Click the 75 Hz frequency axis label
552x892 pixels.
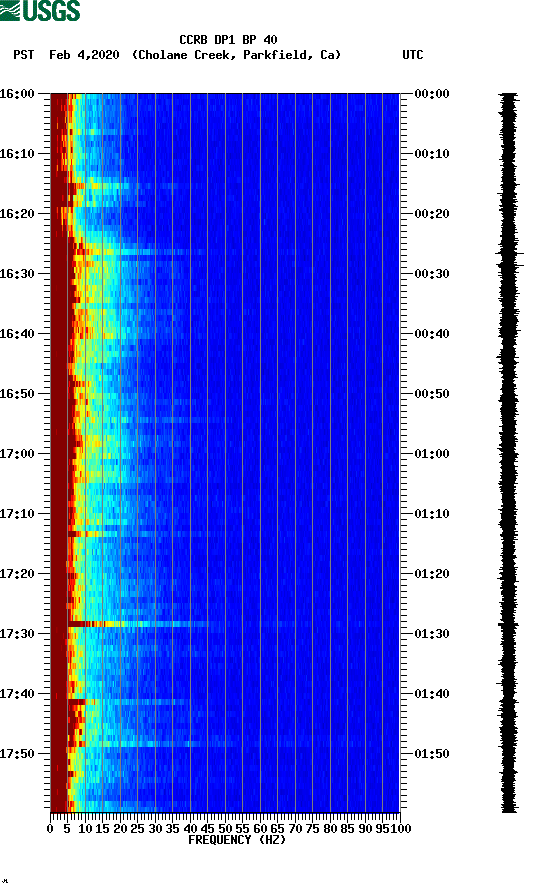312,829
